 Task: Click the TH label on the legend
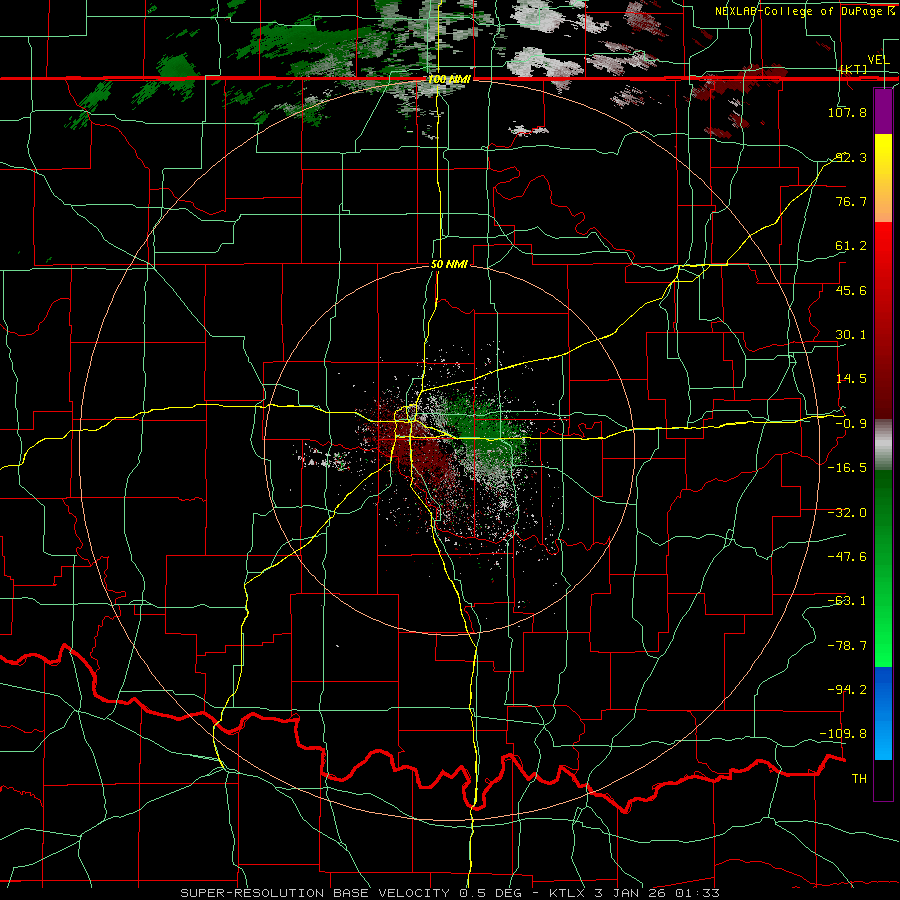pyautogui.click(x=859, y=779)
